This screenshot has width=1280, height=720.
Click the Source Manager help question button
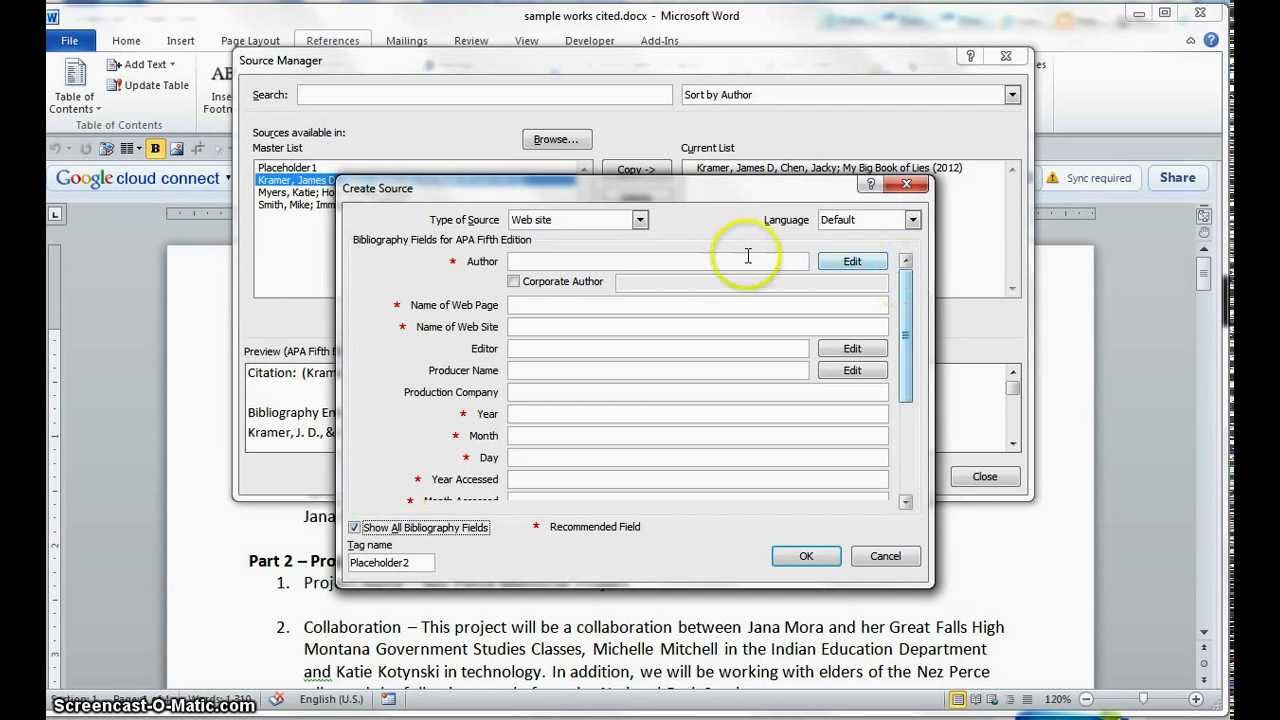(x=970, y=57)
